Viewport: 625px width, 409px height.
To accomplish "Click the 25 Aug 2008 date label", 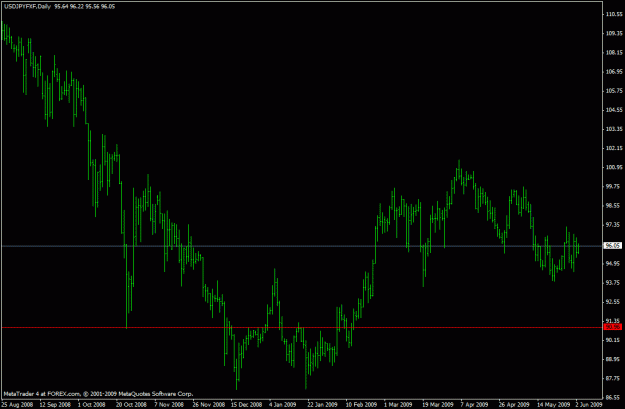I will pyautogui.click(x=17, y=405).
